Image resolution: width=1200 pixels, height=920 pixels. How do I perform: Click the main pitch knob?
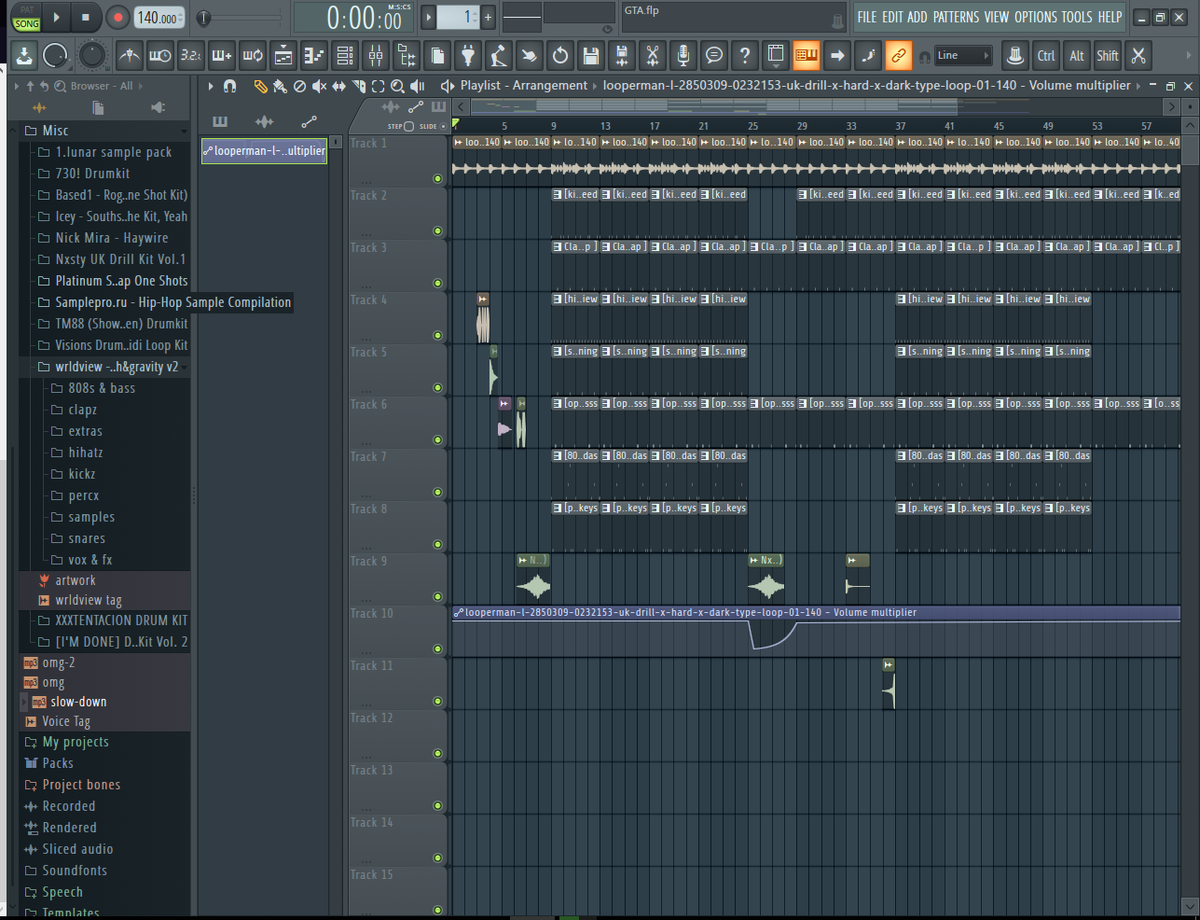tap(92, 56)
